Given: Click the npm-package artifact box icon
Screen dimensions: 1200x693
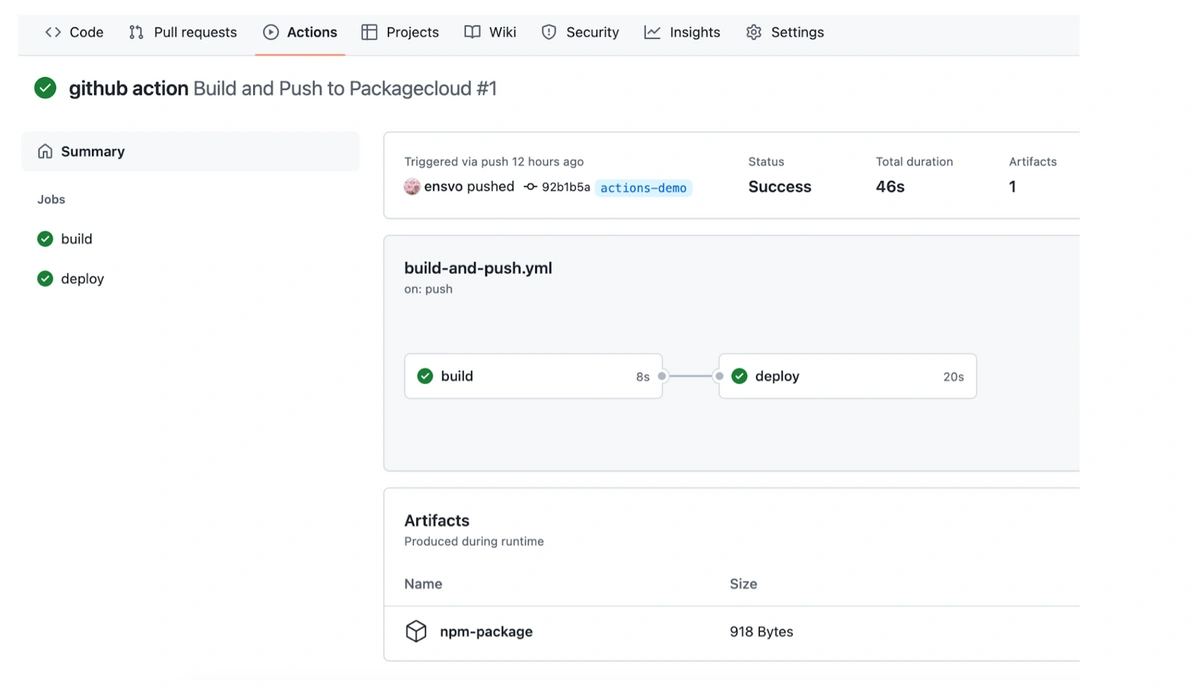Looking at the screenshot, I should pos(416,631).
